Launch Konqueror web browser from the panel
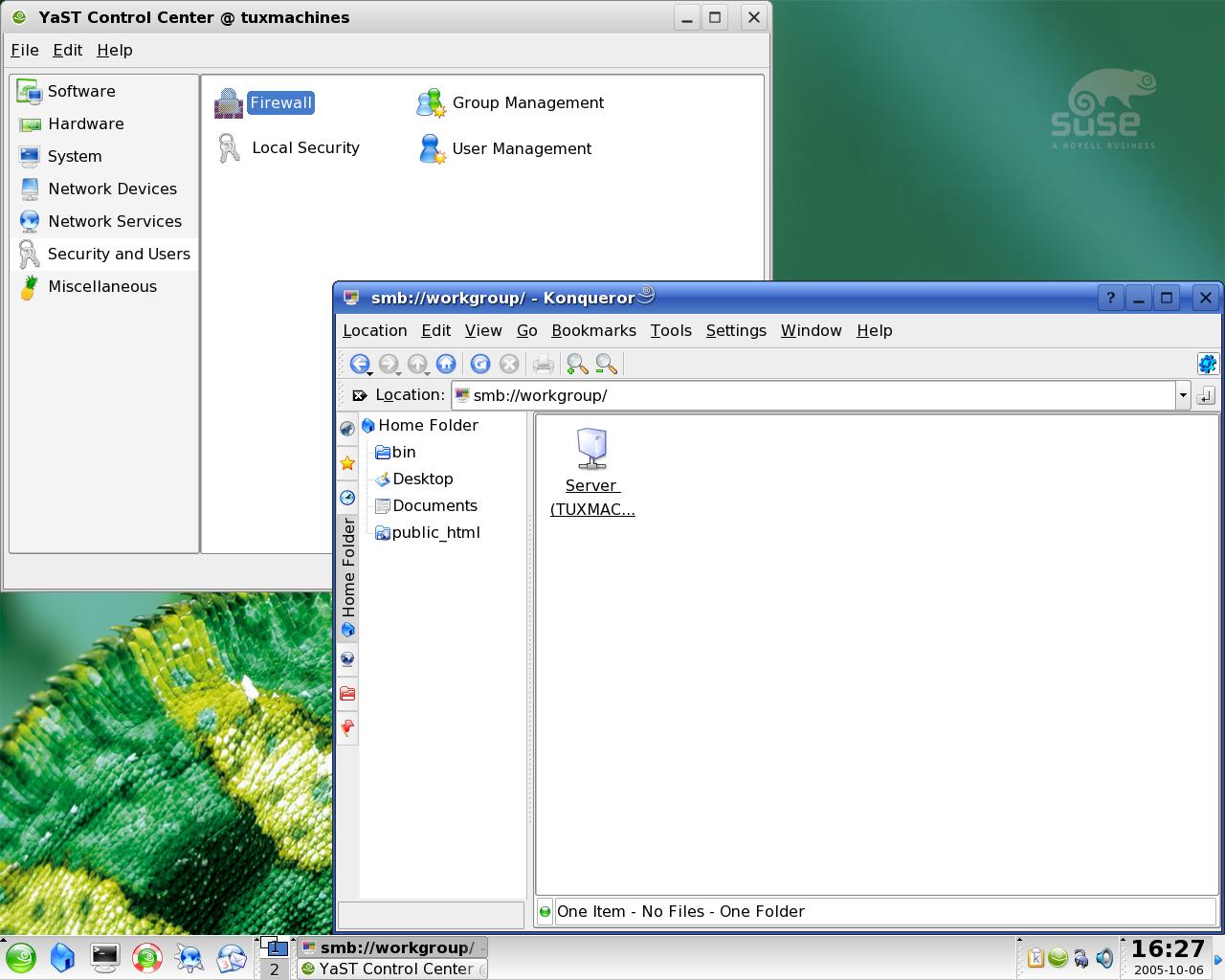The height and width of the screenshot is (980, 1225). tap(189, 957)
